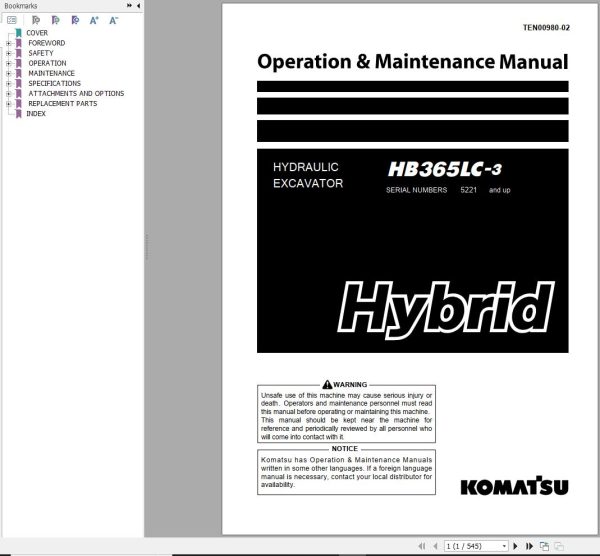The width and height of the screenshot is (600, 556).
Task: Click the Operation & Maintenance Manual title
Action: [412, 62]
